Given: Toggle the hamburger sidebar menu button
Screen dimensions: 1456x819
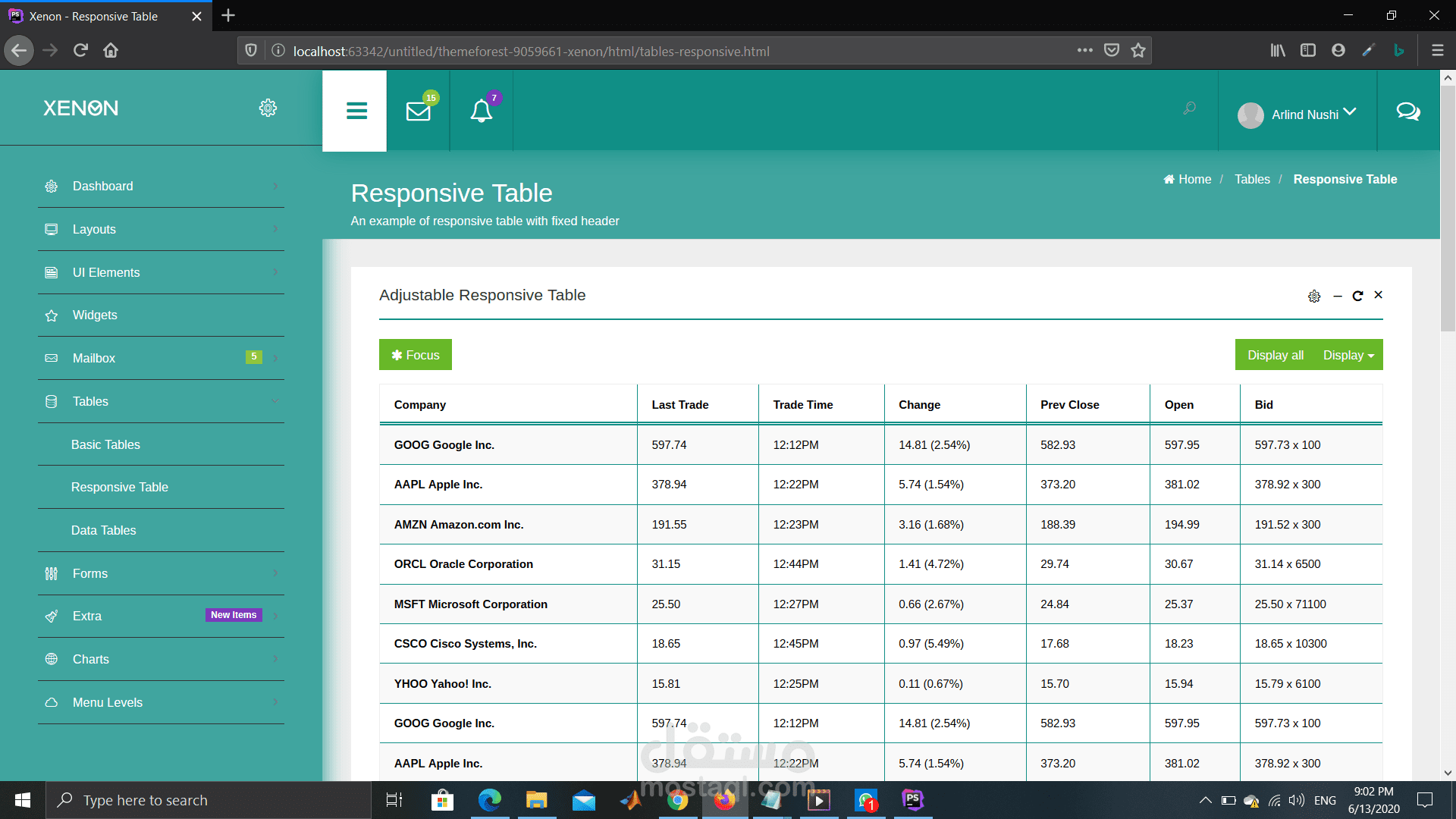Looking at the screenshot, I should (x=356, y=111).
